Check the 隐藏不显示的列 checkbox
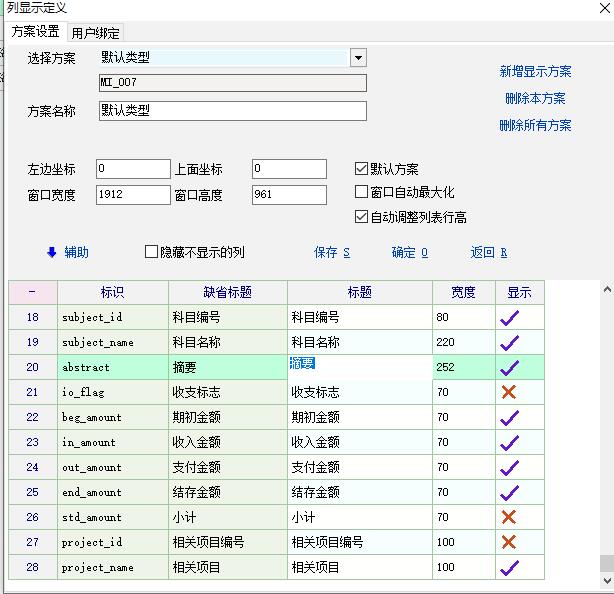 pyautogui.click(x=152, y=253)
